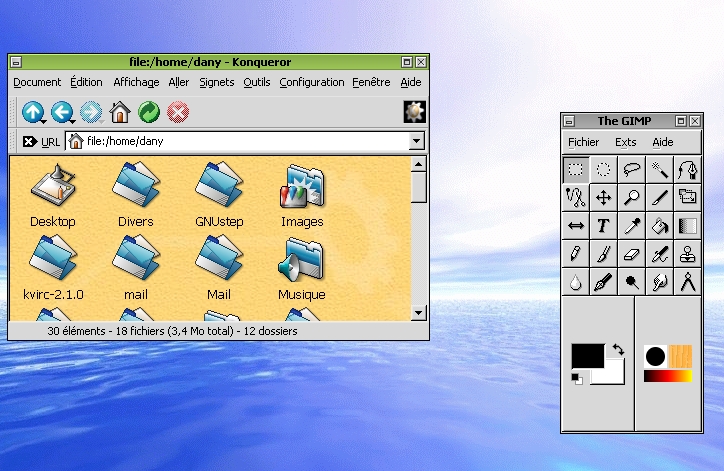Screen dimensions: 724x471
Task: Select the kvirc-2.1.0 folder
Action: pyautogui.click(x=53, y=268)
